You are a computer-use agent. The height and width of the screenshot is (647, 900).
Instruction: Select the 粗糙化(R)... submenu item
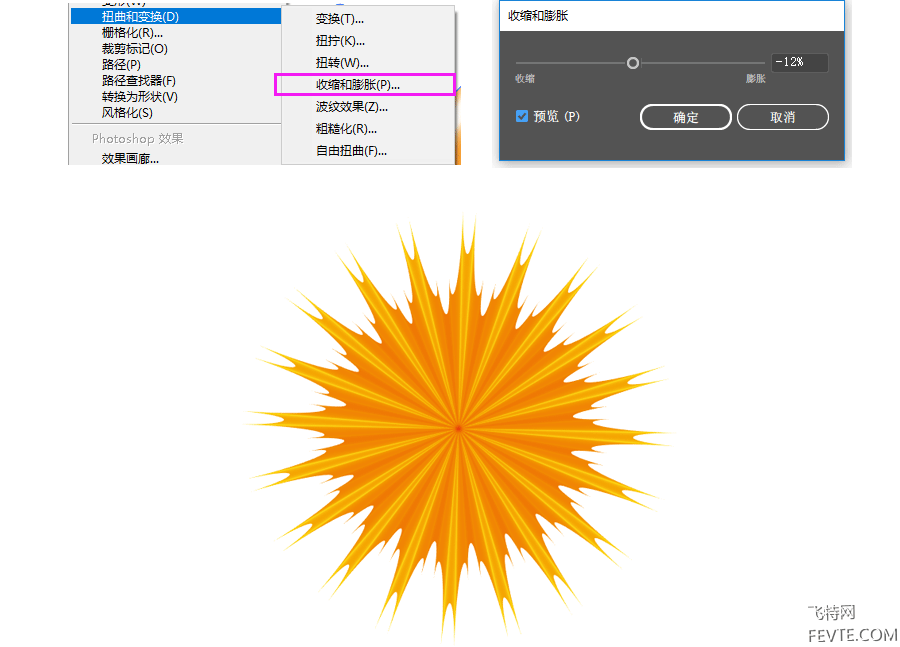pos(346,129)
